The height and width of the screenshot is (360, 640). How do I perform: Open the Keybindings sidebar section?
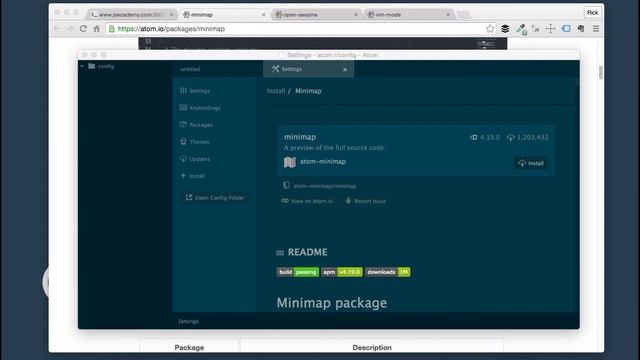[200, 108]
